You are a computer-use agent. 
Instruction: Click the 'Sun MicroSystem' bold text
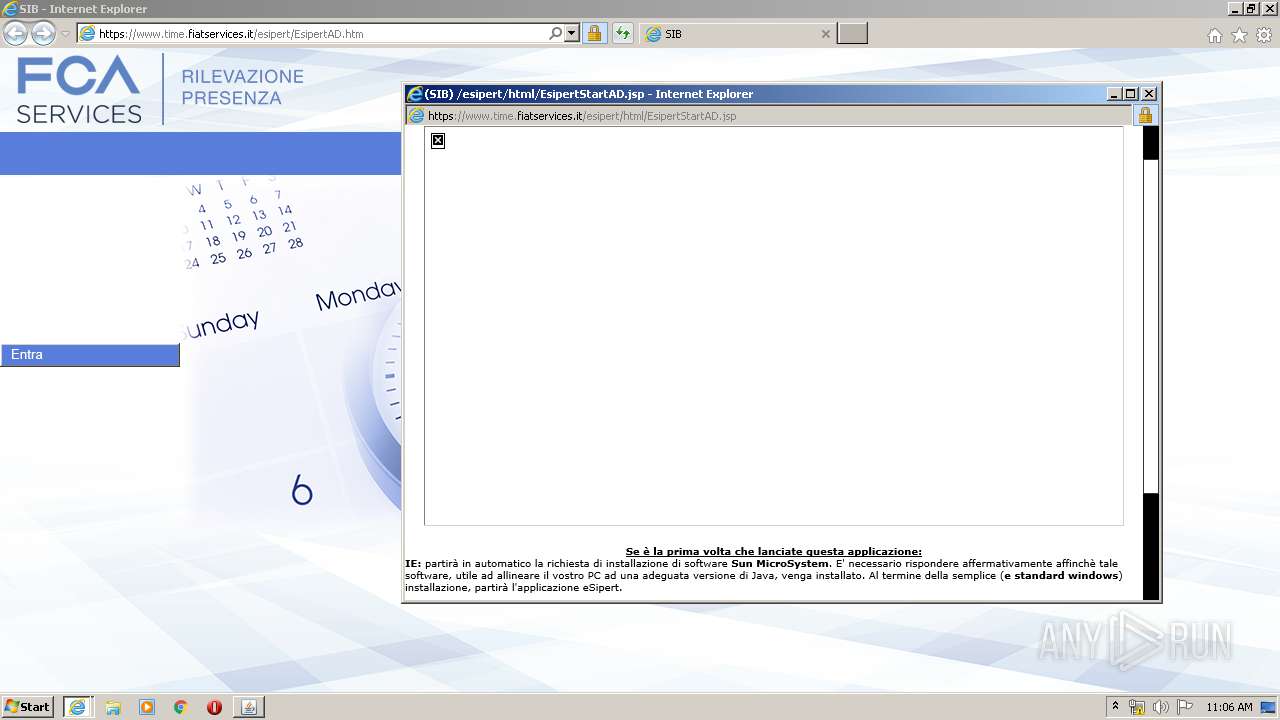pos(780,564)
